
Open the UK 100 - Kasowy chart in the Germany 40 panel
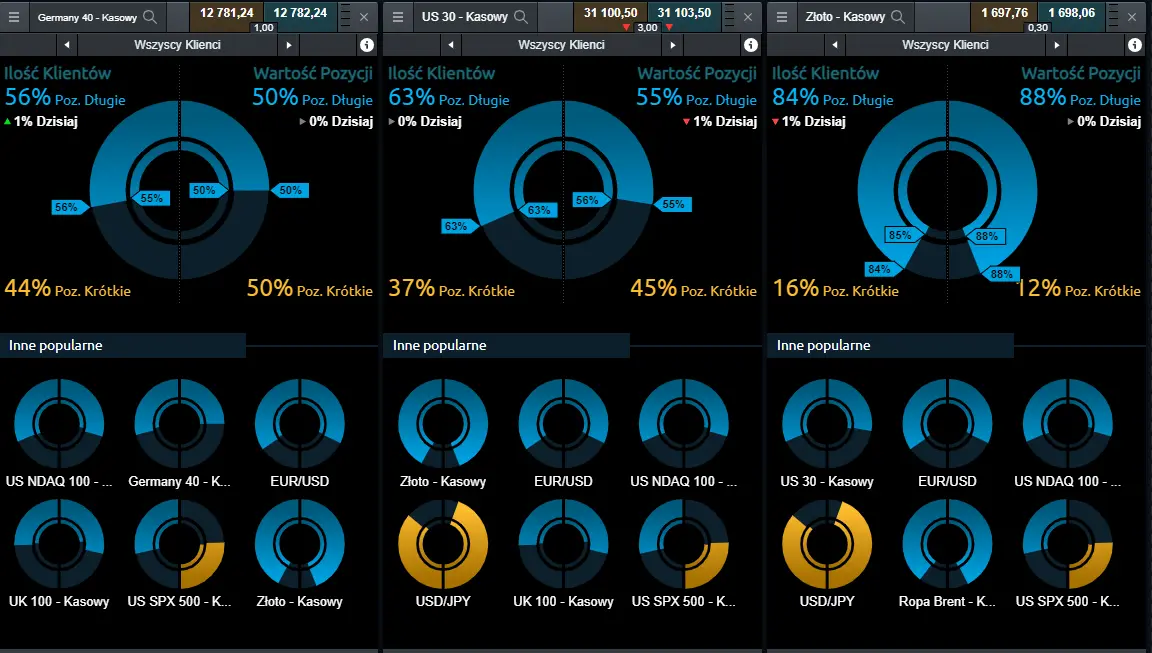(x=60, y=544)
